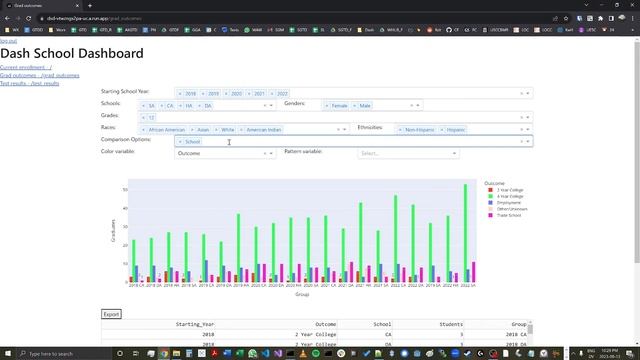The height and width of the screenshot is (360, 640).
Task: Open the Current enrollment link
Action: tap(26, 67)
